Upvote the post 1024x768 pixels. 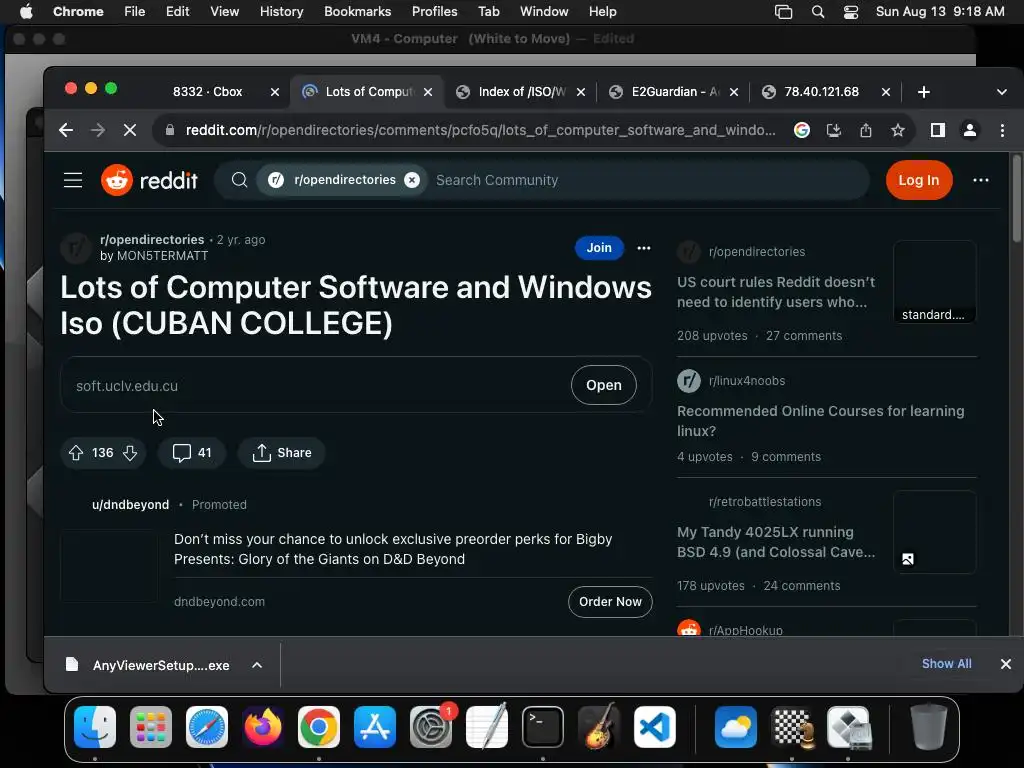[x=76, y=453]
